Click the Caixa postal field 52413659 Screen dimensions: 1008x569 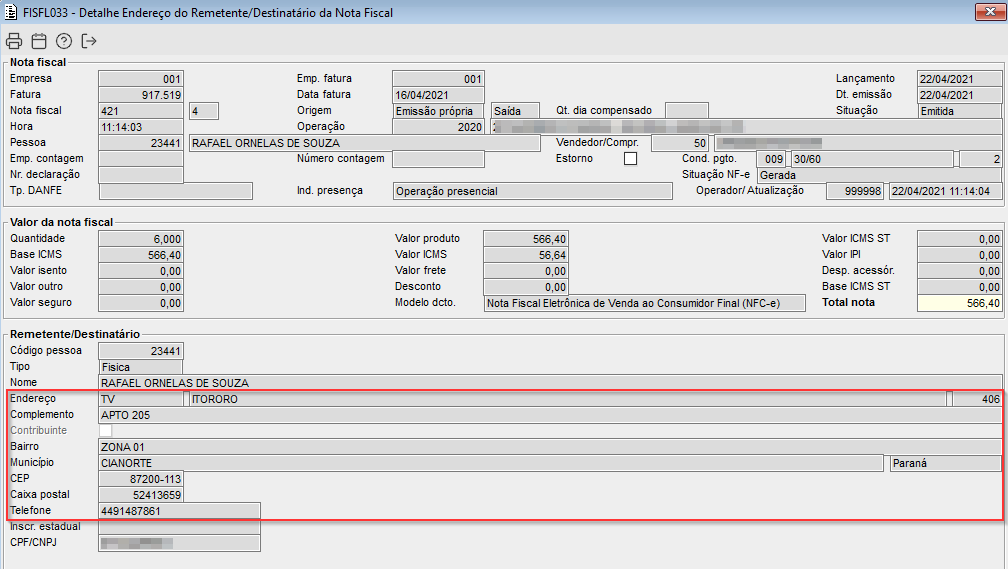point(141,495)
